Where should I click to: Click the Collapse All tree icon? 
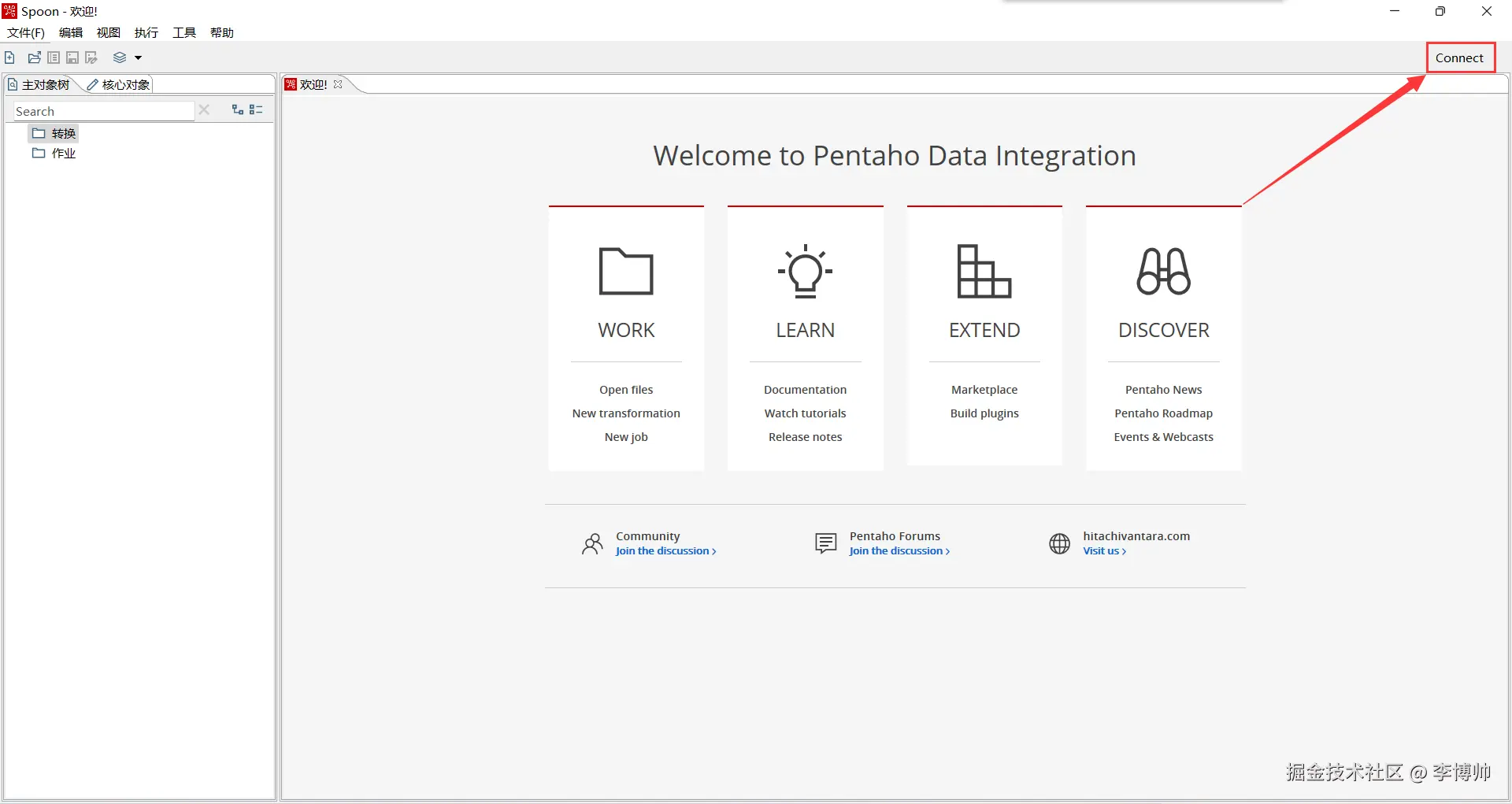(256, 109)
